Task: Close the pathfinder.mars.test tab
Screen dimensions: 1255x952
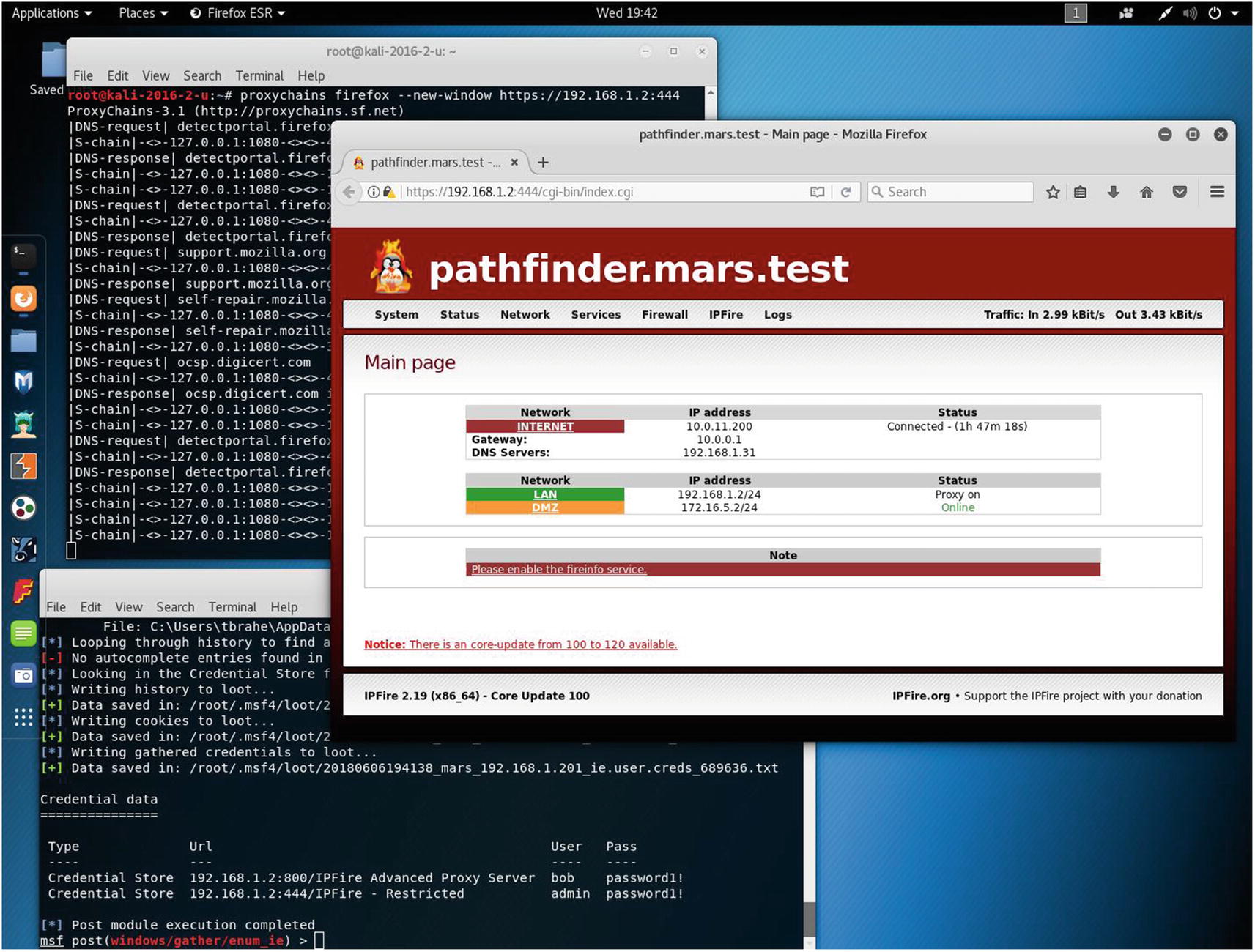Action: [x=514, y=163]
